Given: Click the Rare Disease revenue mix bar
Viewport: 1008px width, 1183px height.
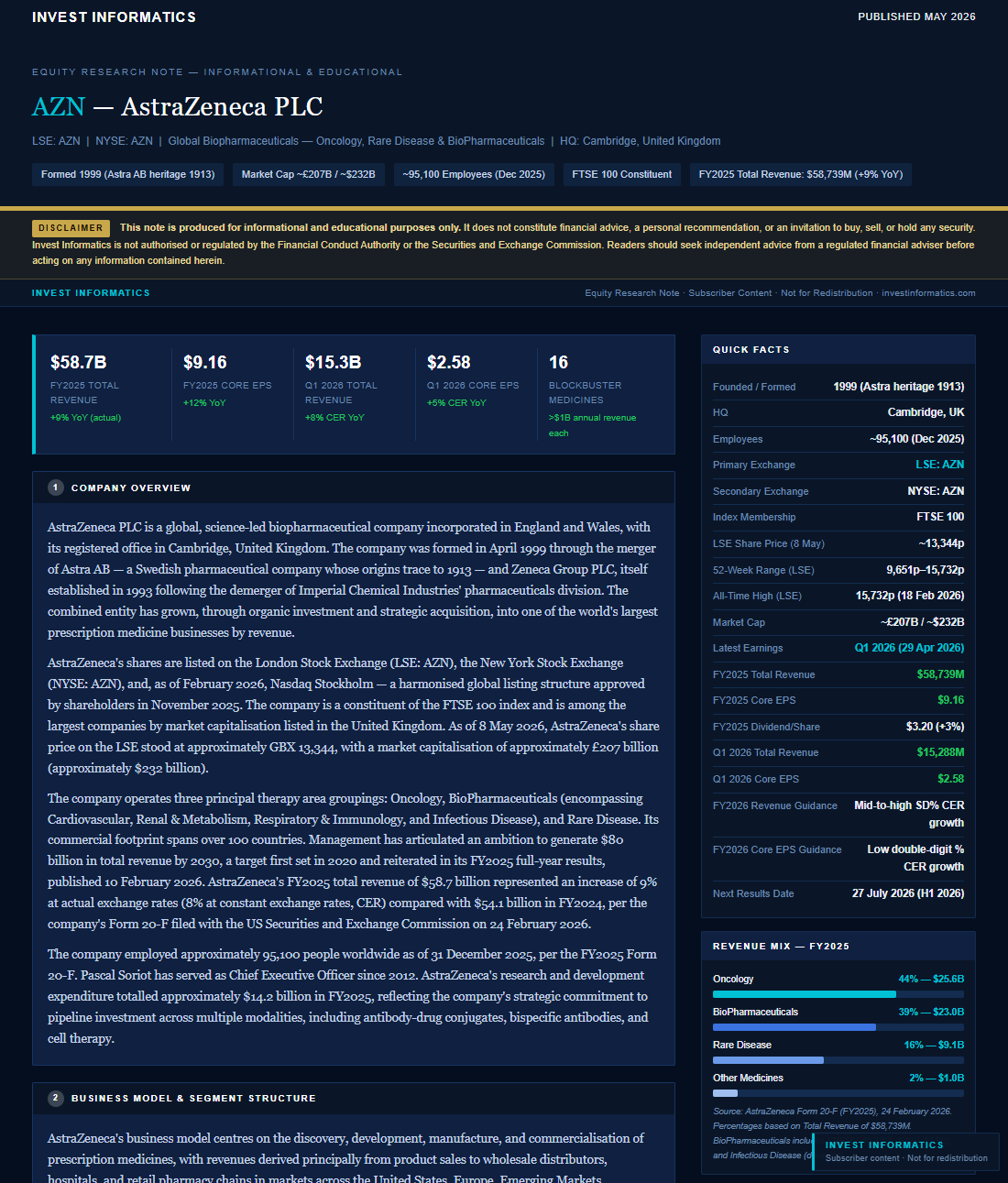Looking at the screenshot, I should [838, 1060].
